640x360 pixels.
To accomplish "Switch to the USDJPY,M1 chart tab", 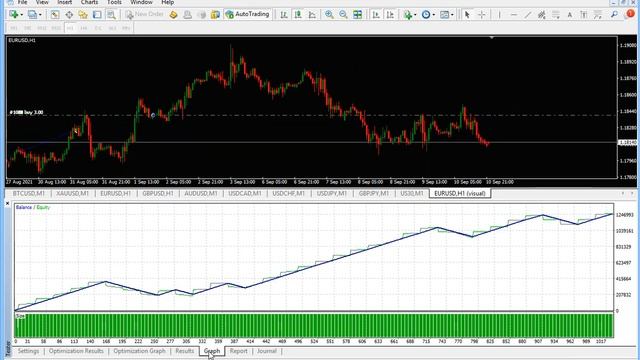I will tap(331, 193).
